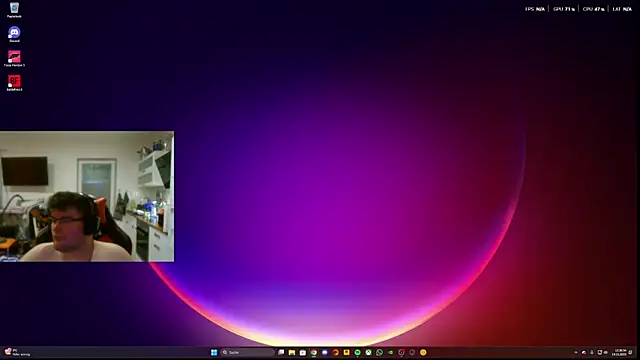Open the Discord desktop shortcut
This screenshot has height=360, width=640.
14,34
